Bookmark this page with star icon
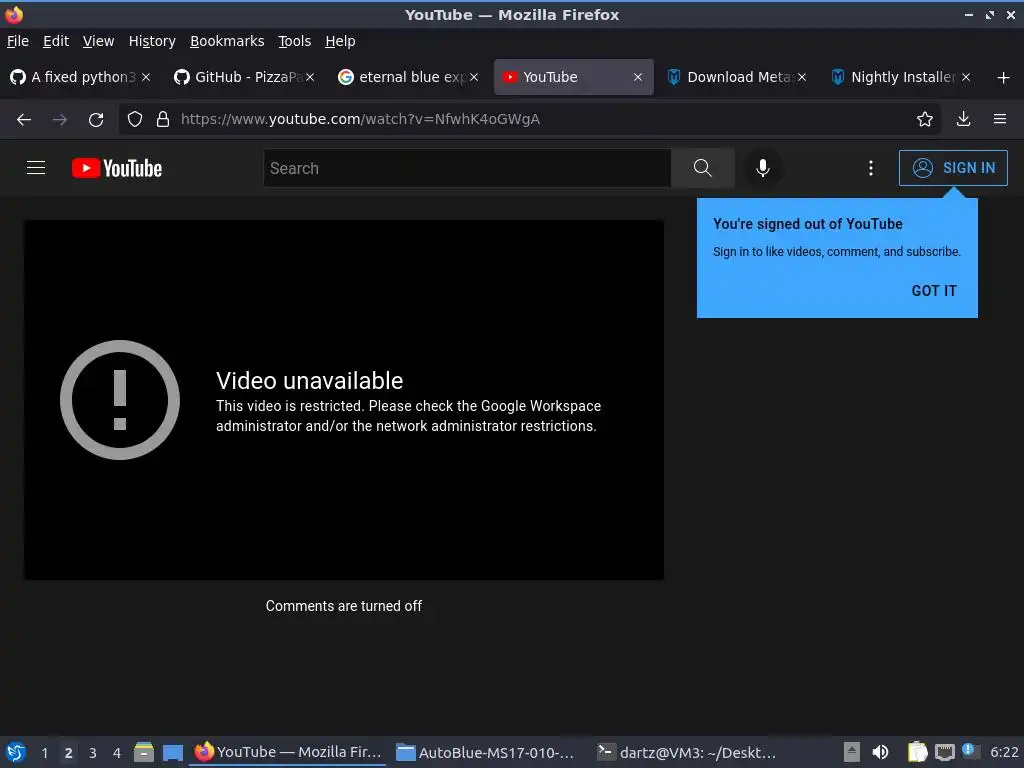The image size is (1024, 768). point(924,119)
